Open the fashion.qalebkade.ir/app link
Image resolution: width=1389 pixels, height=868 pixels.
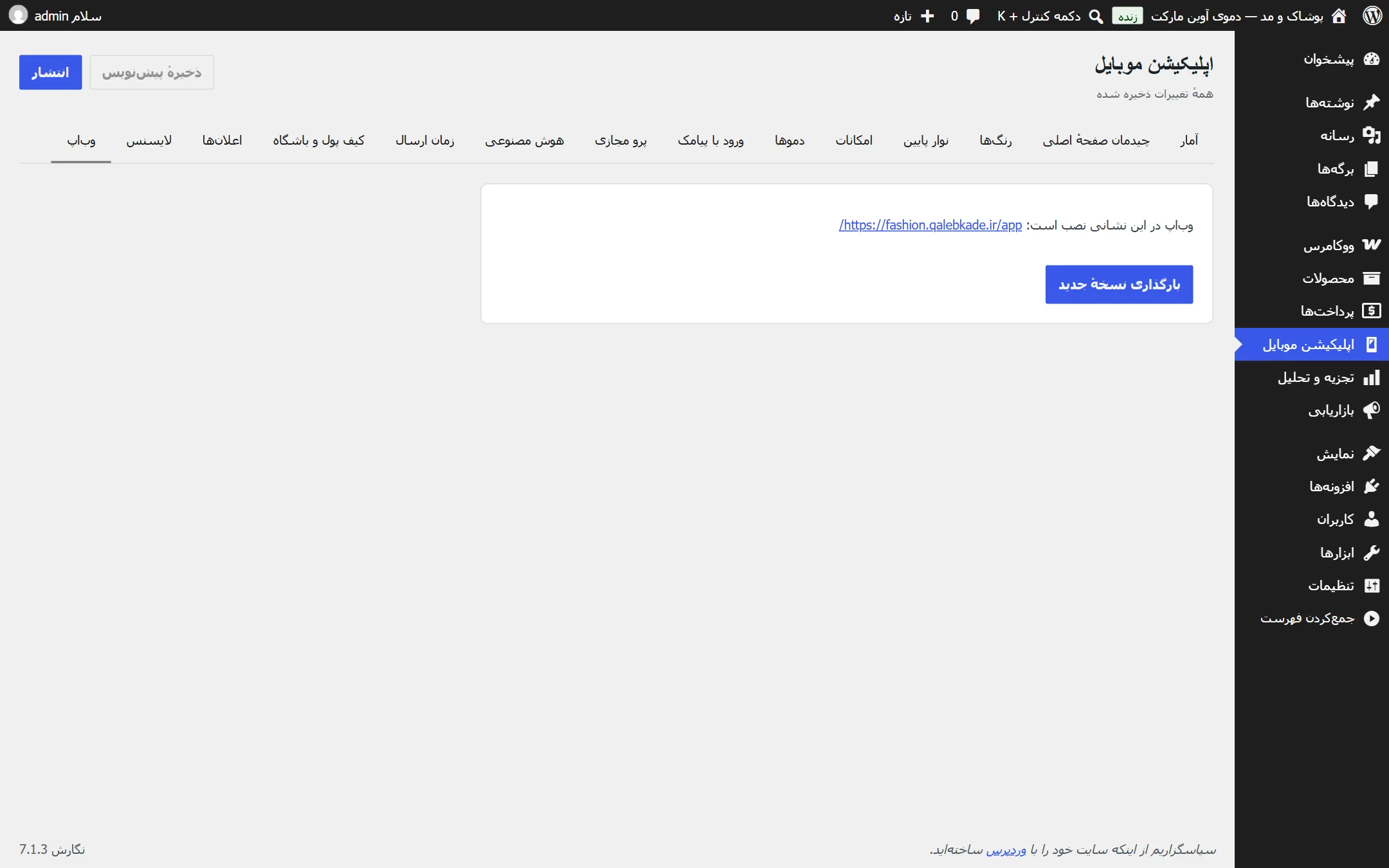point(931,225)
